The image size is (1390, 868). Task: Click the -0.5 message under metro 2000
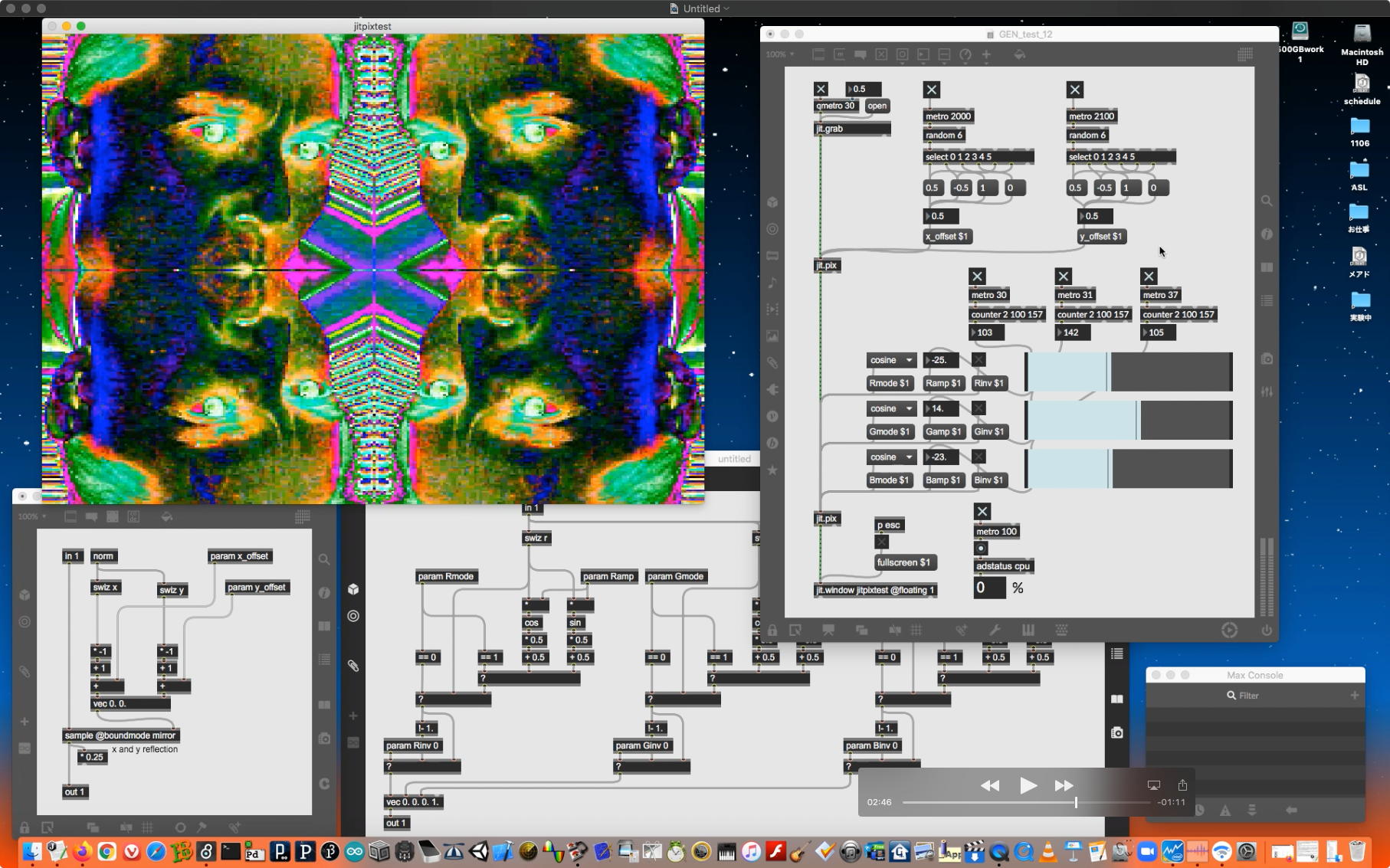click(961, 188)
